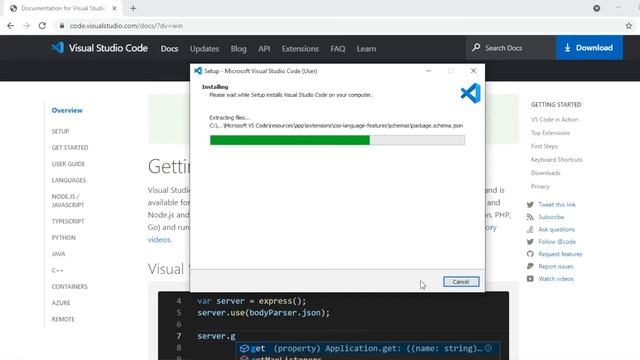Expand the LANGUAGES sidebar section
This screenshot has height=360, width=640.
(x=69, y=180)
